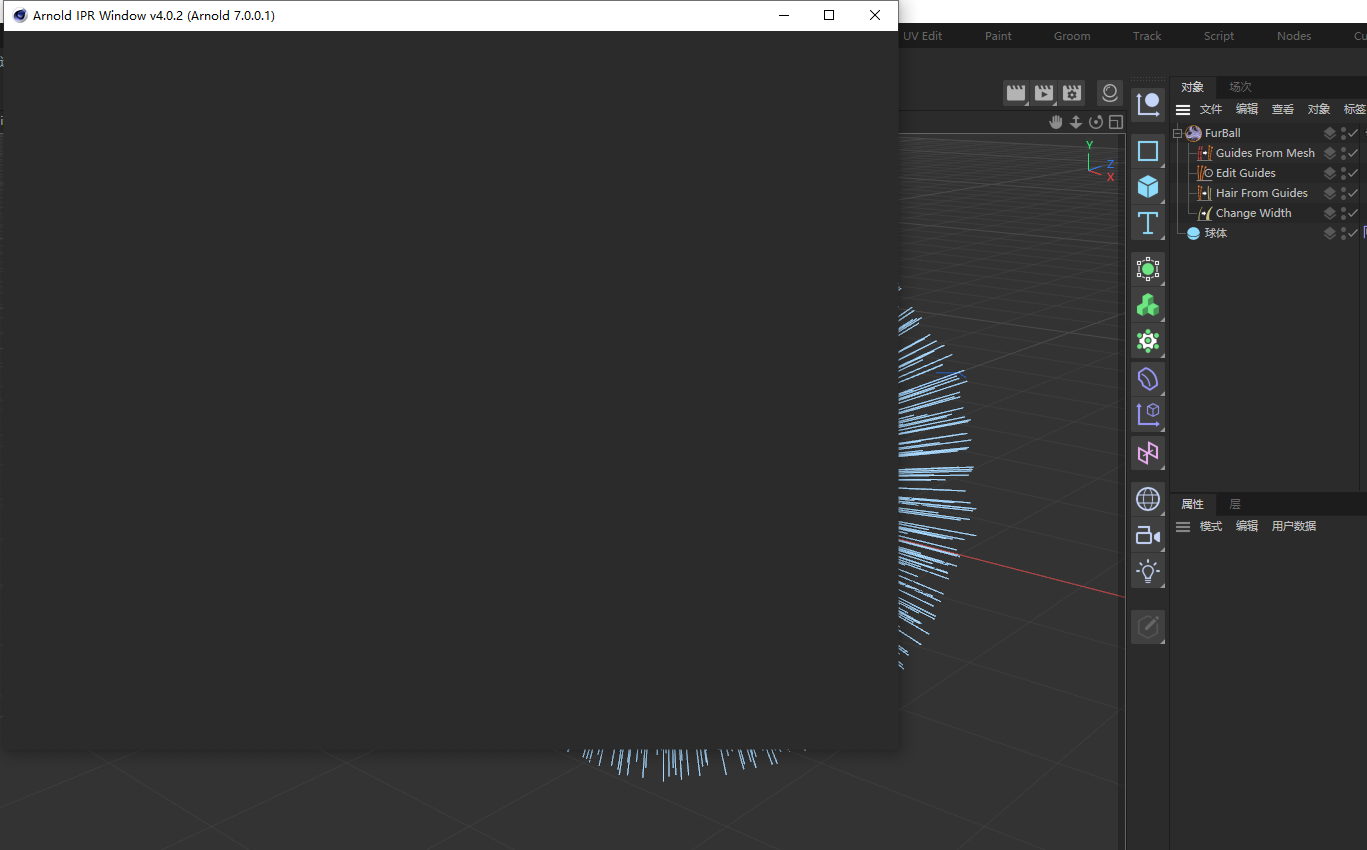Toggle Edit Guides enable checkmark
Screen dimensions: 1367x850
click(1353, 173)
